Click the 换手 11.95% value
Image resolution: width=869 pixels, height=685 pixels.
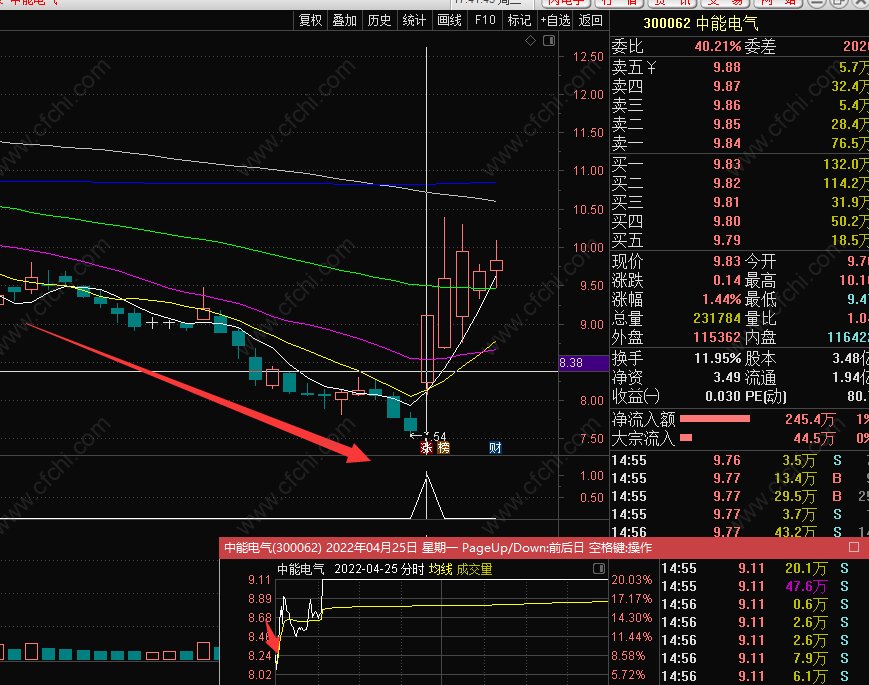tap(718, 359)
